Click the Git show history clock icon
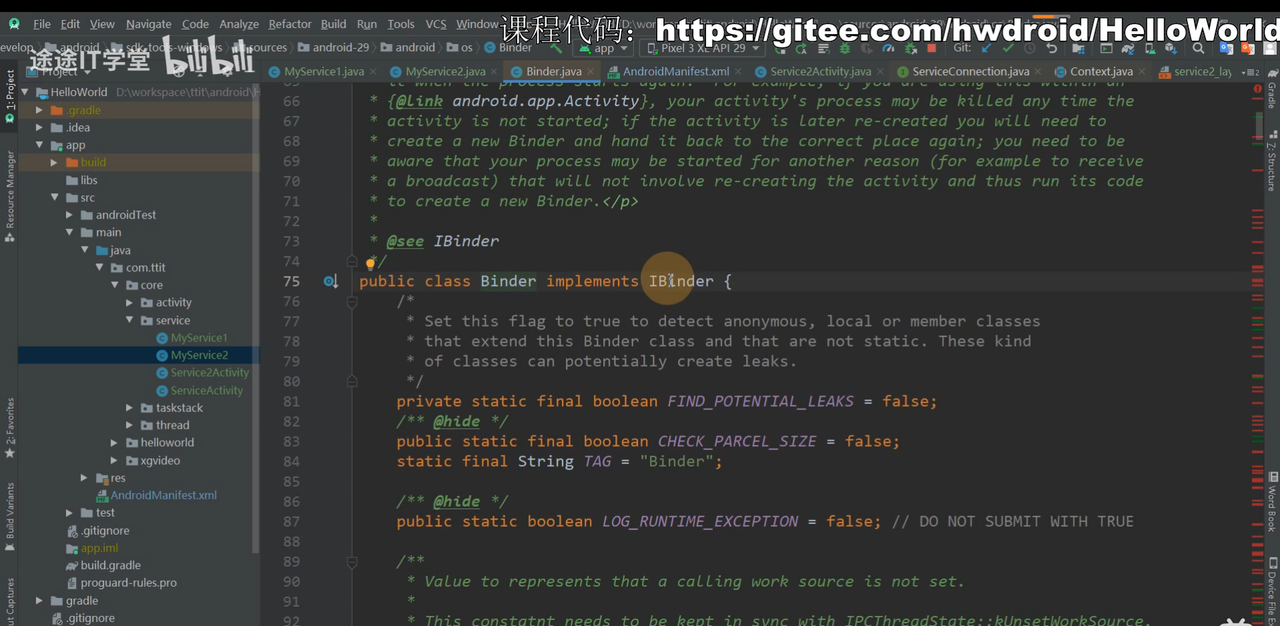 (x=1030, y=47)
